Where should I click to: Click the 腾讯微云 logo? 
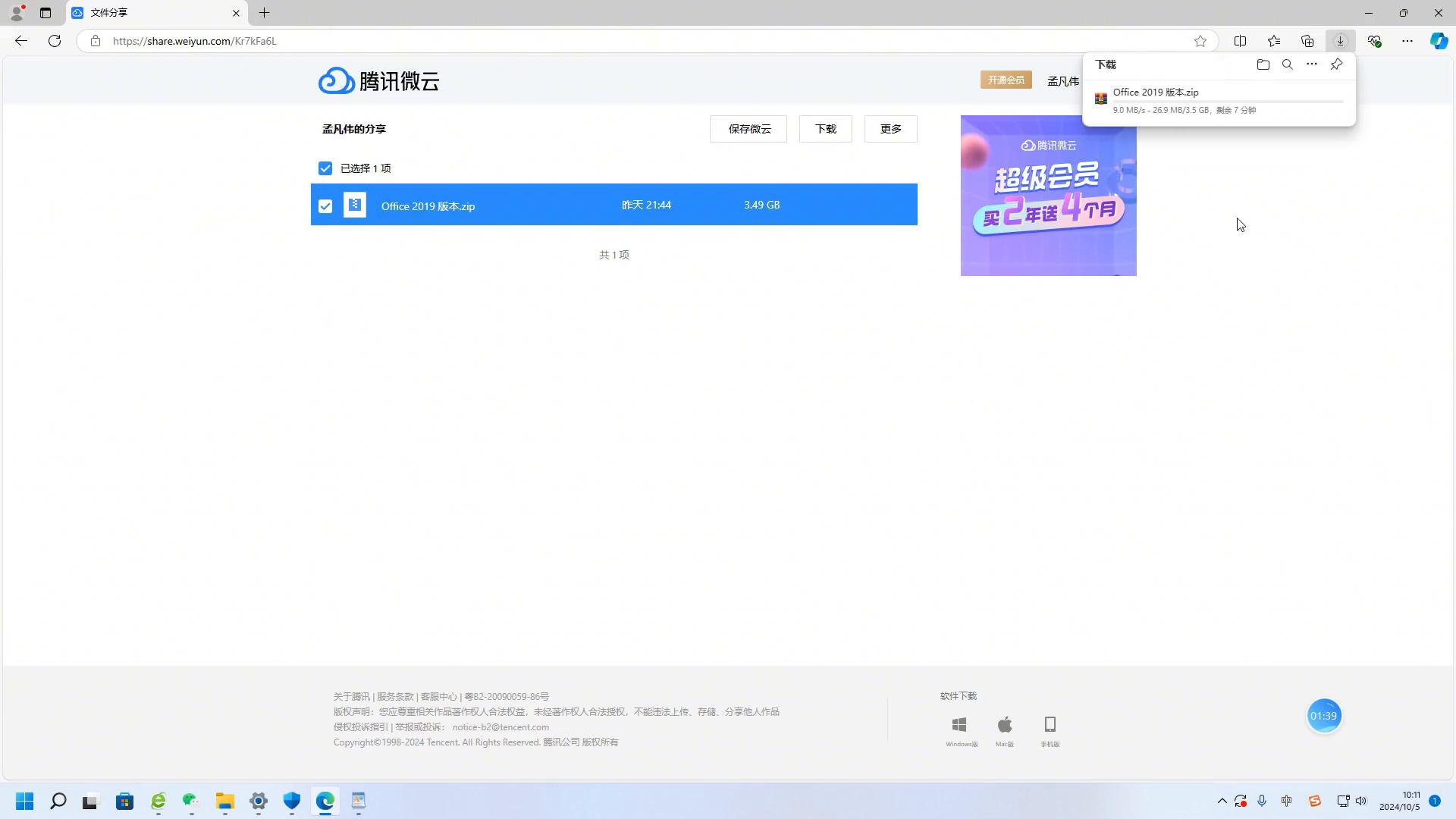click(x=378, y=80)
